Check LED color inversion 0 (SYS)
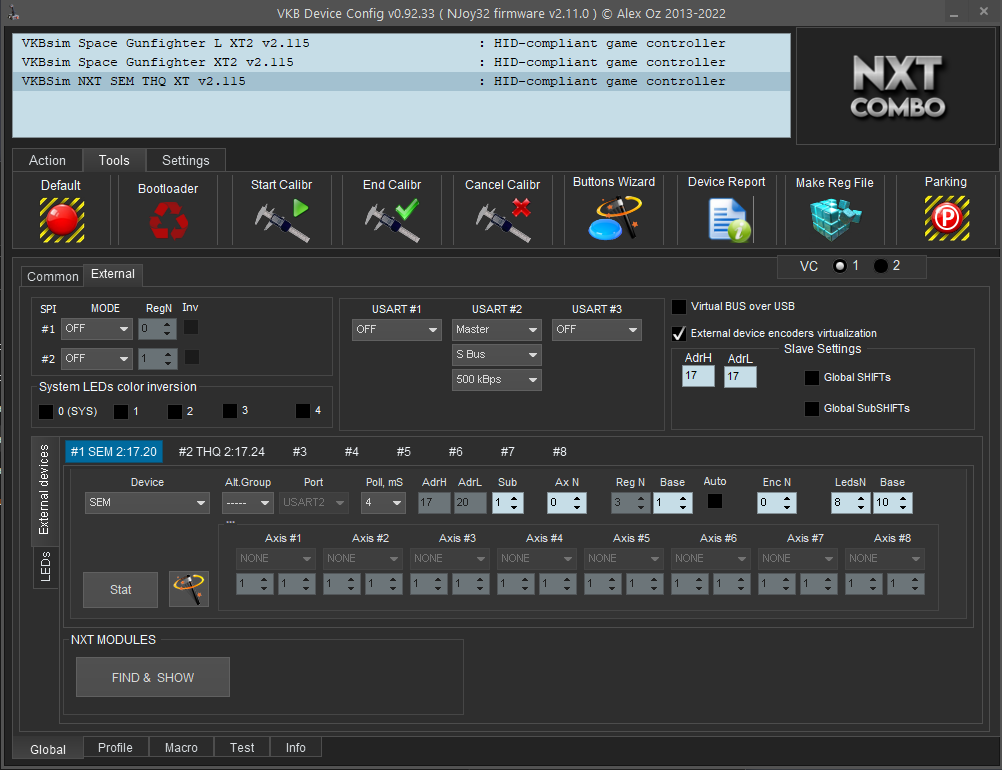 click(x=46, y=412)
